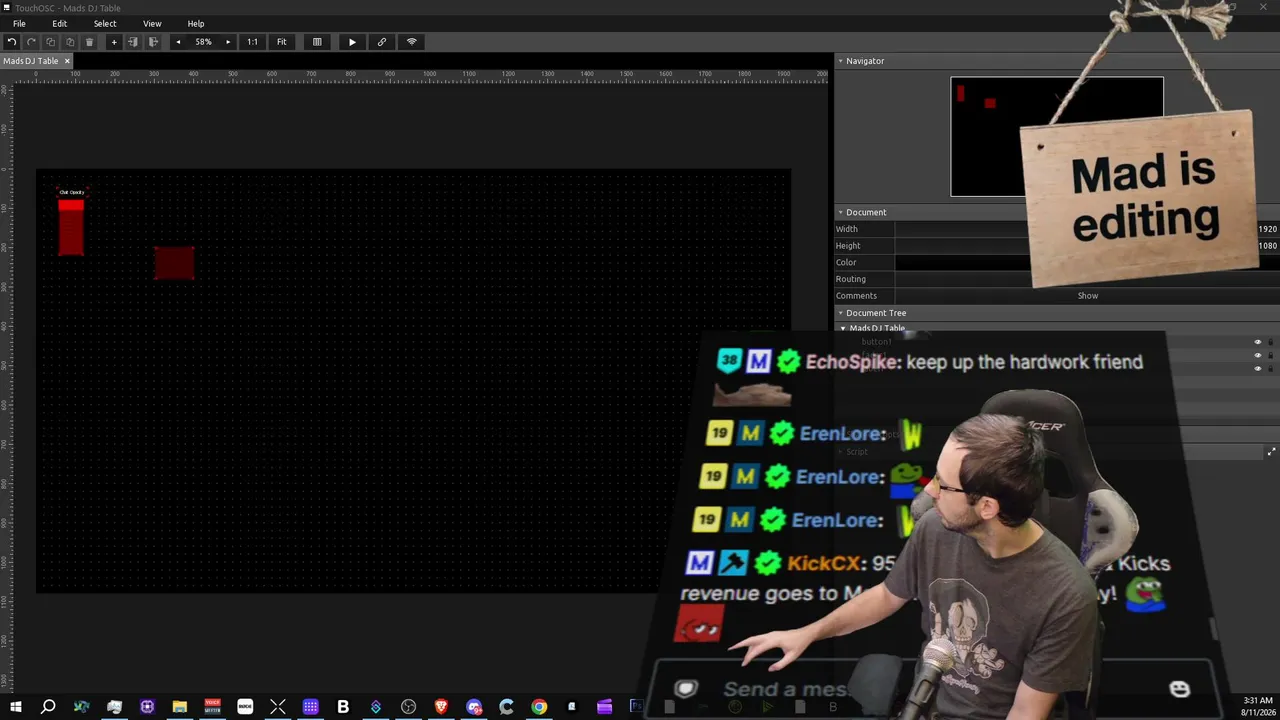1280x720 pixels.
Task: Click the Copy icon in the toolbar
Action: pos(51,42)
